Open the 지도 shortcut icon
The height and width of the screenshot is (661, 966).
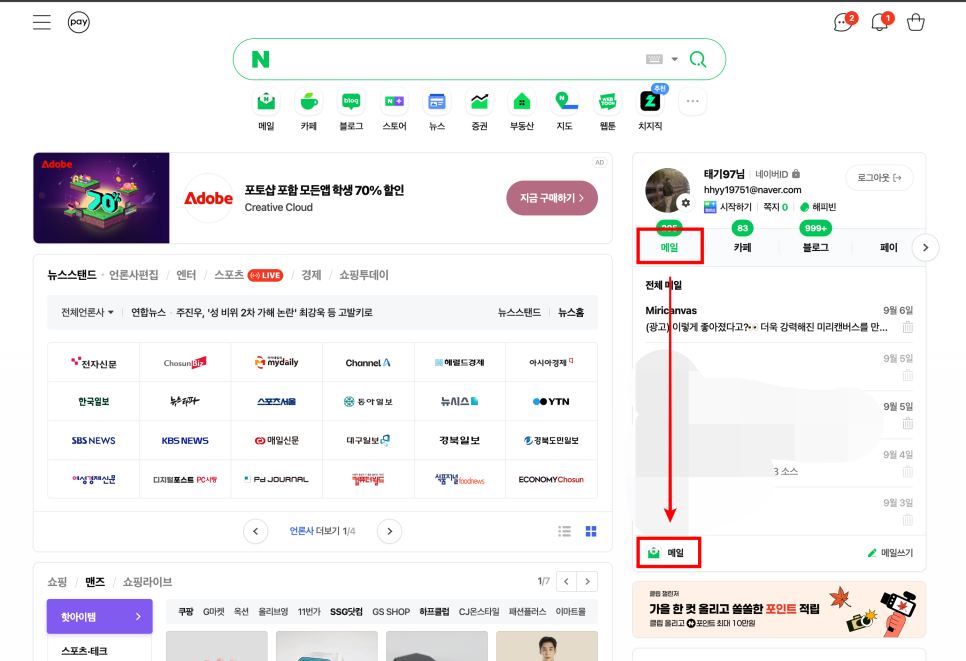[x=565, y=102]
